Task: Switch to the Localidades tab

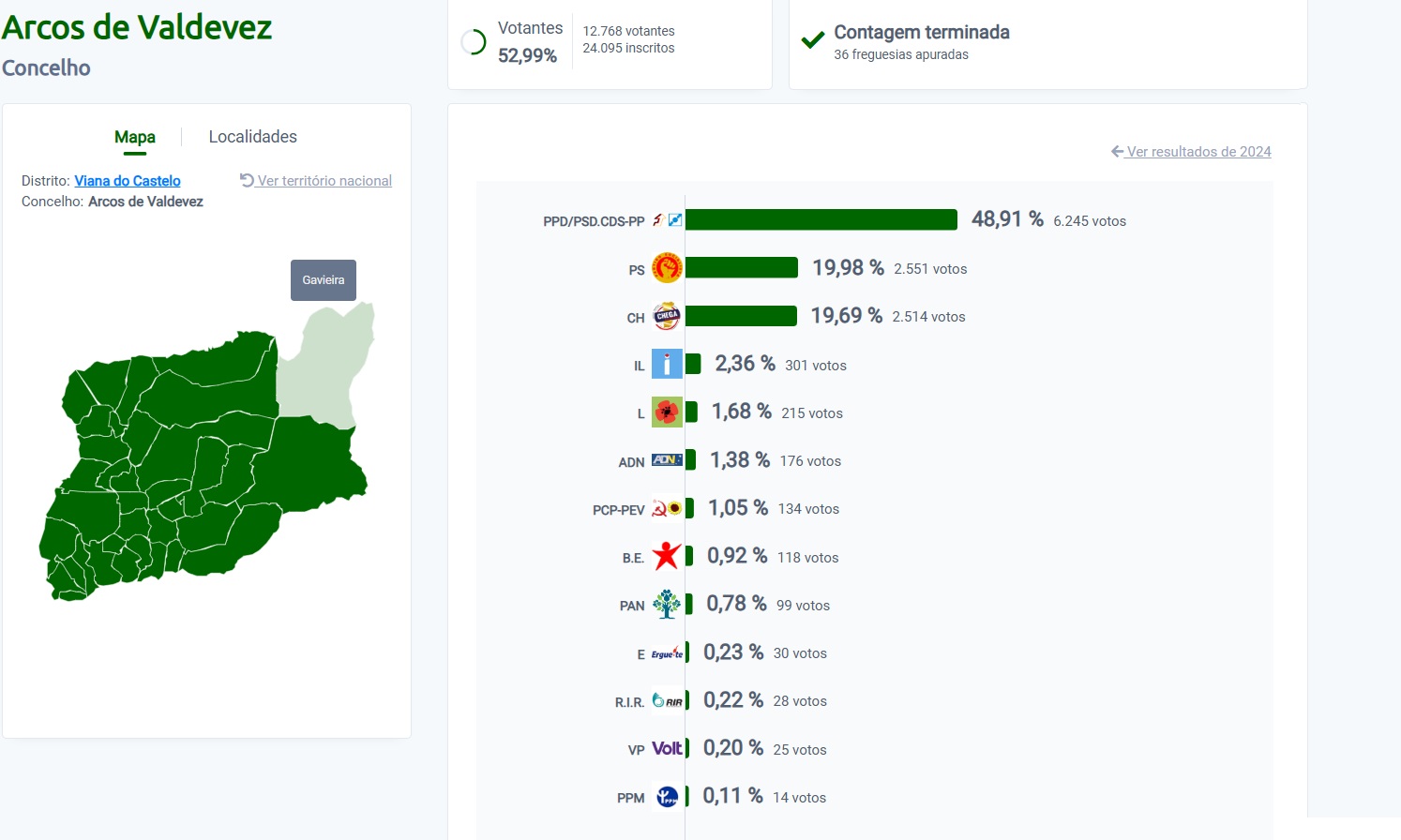Action: (253, 137)
